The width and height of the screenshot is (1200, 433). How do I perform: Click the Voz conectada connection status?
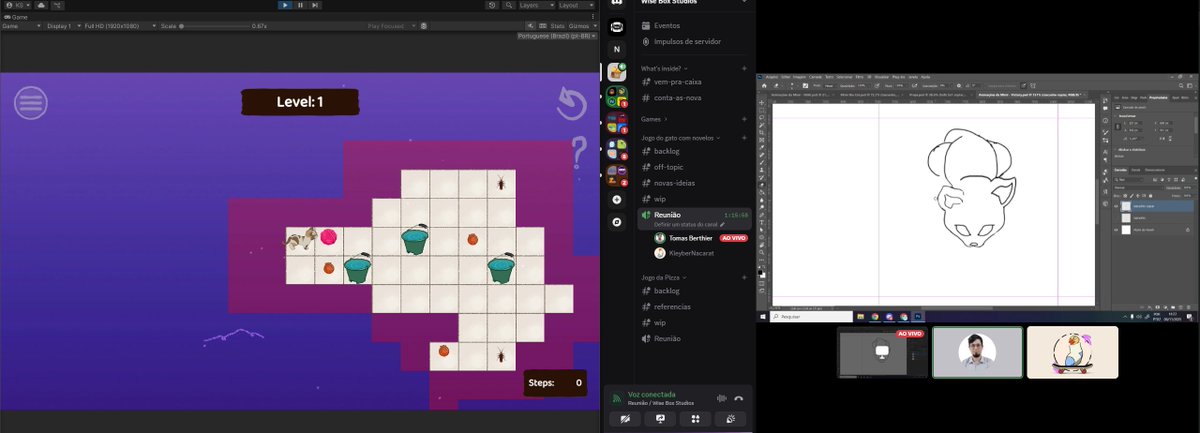coord(651,394)
